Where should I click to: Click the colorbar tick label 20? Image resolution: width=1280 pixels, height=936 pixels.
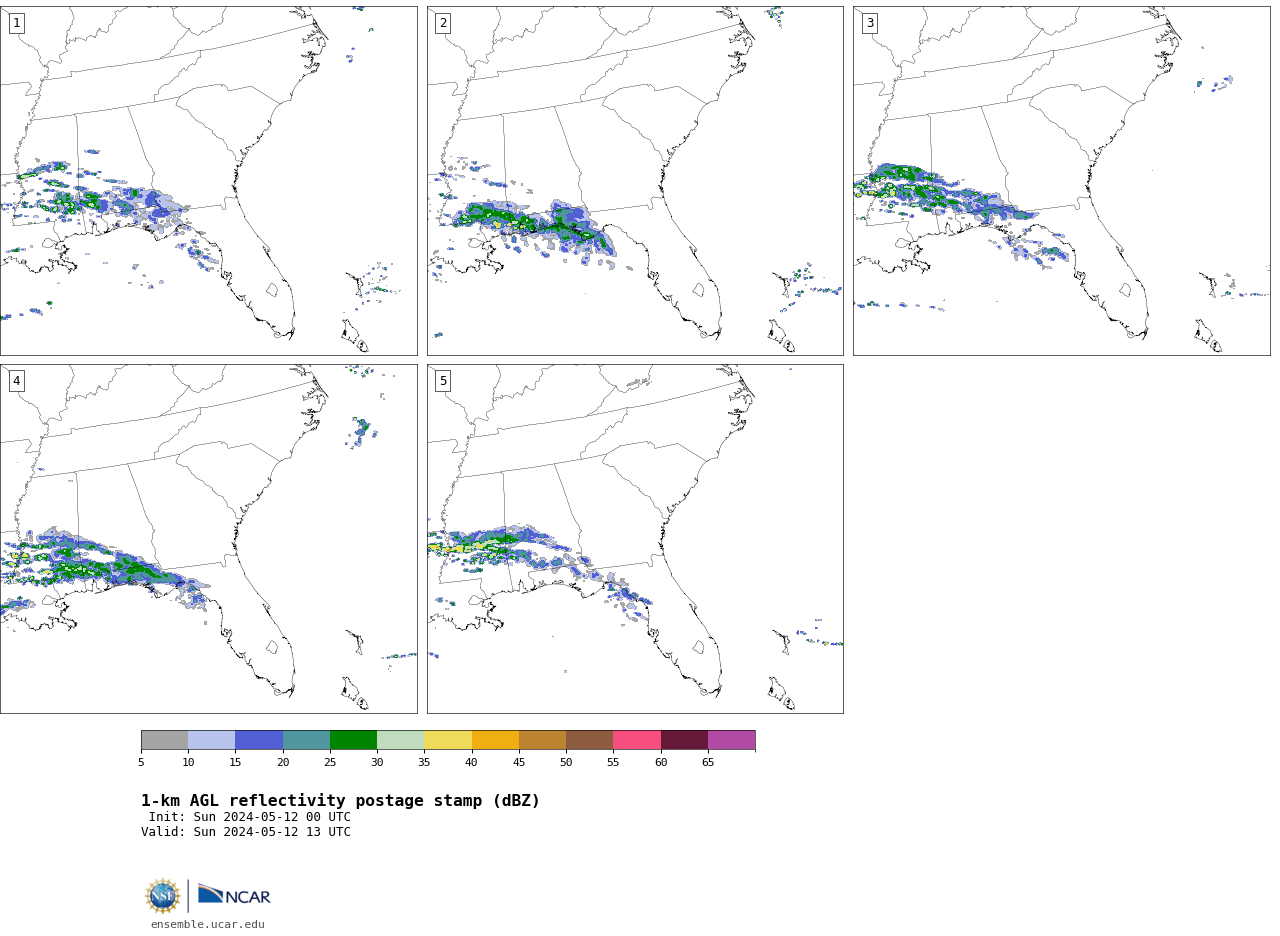[x=283, y=763]
